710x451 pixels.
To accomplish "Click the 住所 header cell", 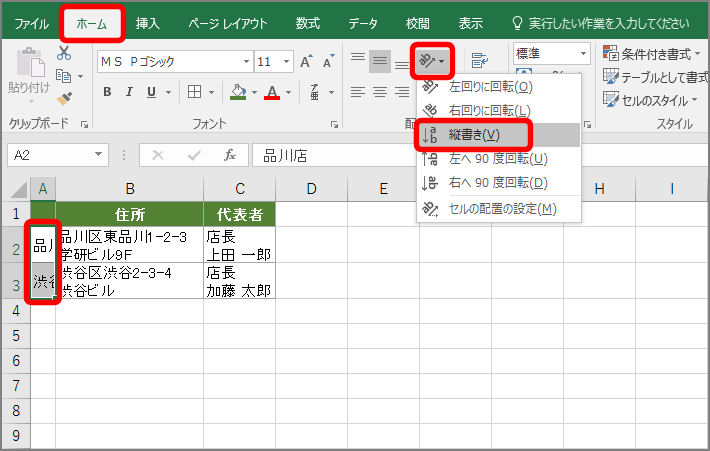I will (x=130, y=214).
